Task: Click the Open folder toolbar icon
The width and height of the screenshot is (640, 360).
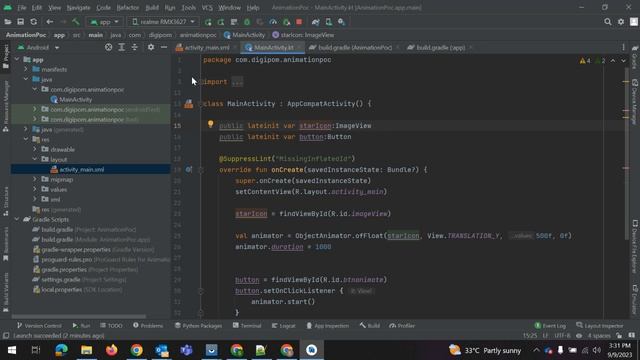Action: click(x=7, y=22)
